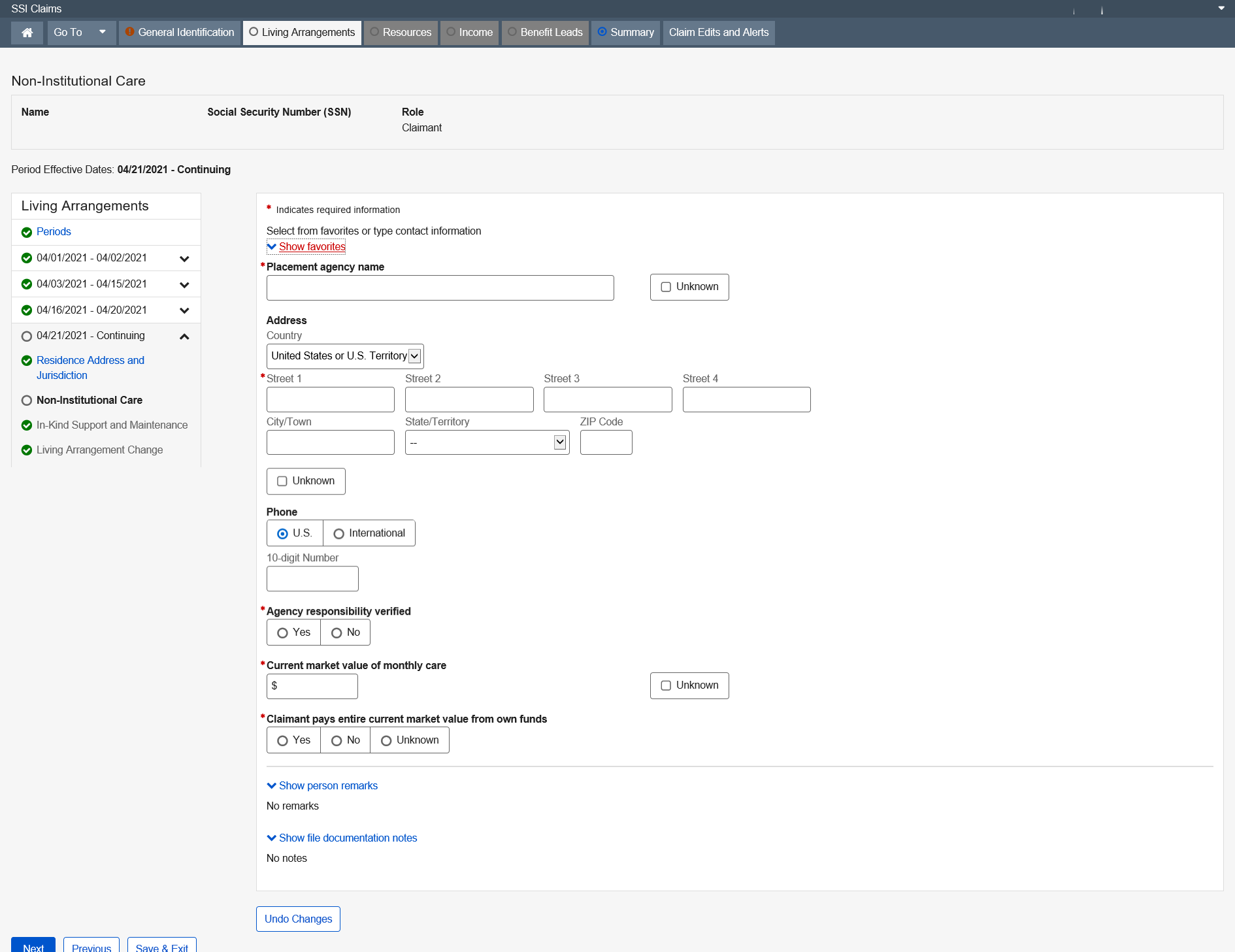This screenshot has width=1235, height=952.
Task: Click chevron icon beside Show file documentation notes
Action: pyautogui.click(x=272, y=838)
